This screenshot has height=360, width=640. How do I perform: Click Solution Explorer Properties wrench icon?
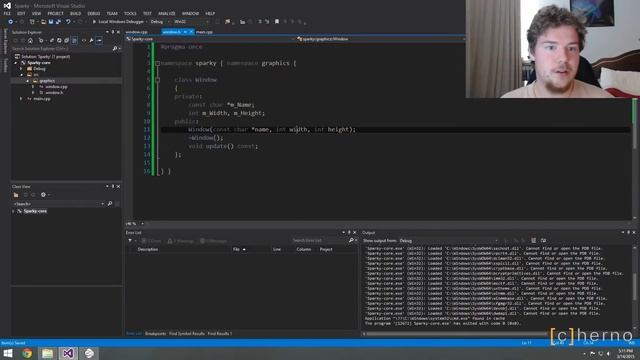[91, 40]
